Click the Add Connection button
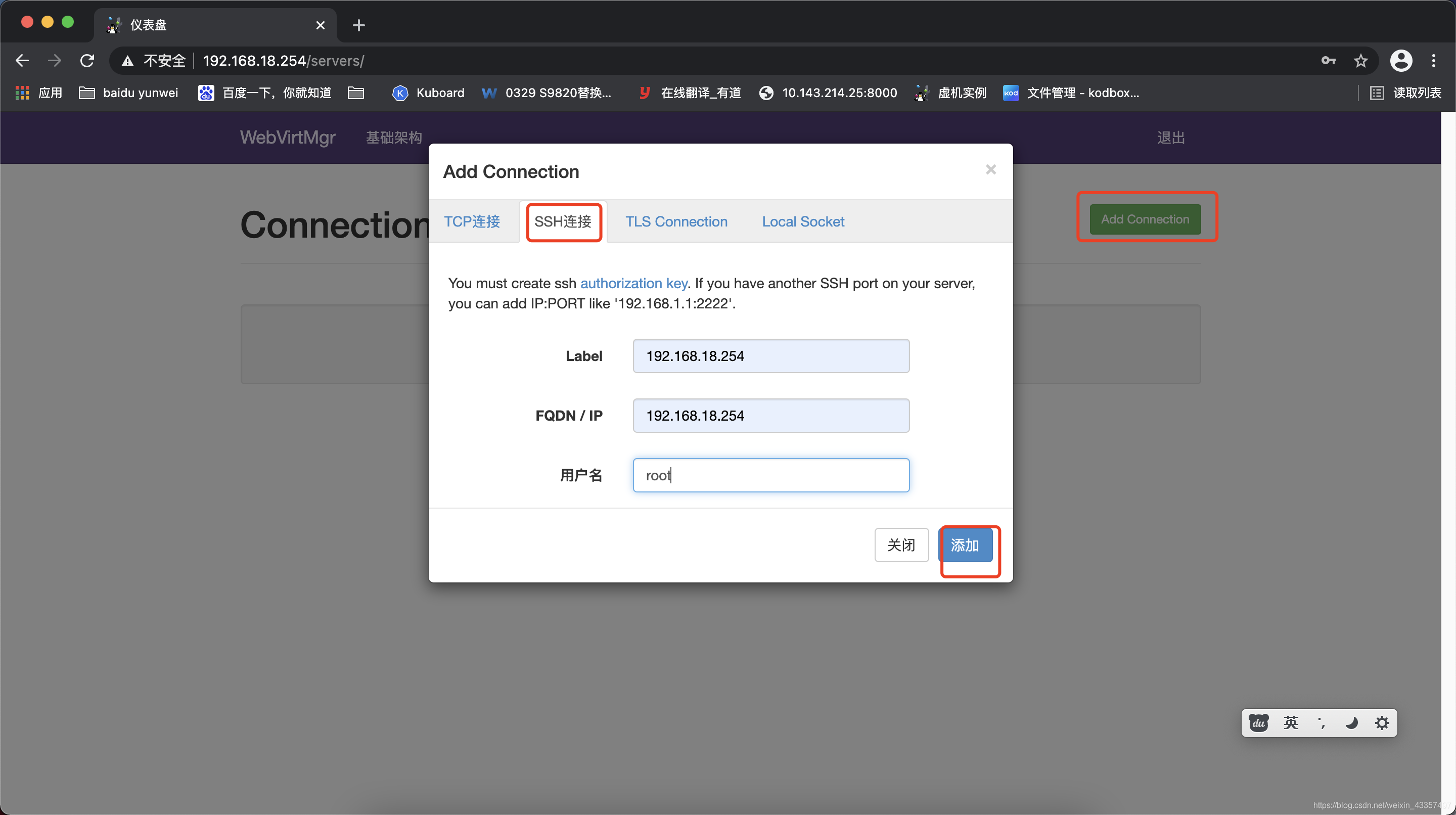This screenshot has height=815, width=1456. pos(1145,218)
